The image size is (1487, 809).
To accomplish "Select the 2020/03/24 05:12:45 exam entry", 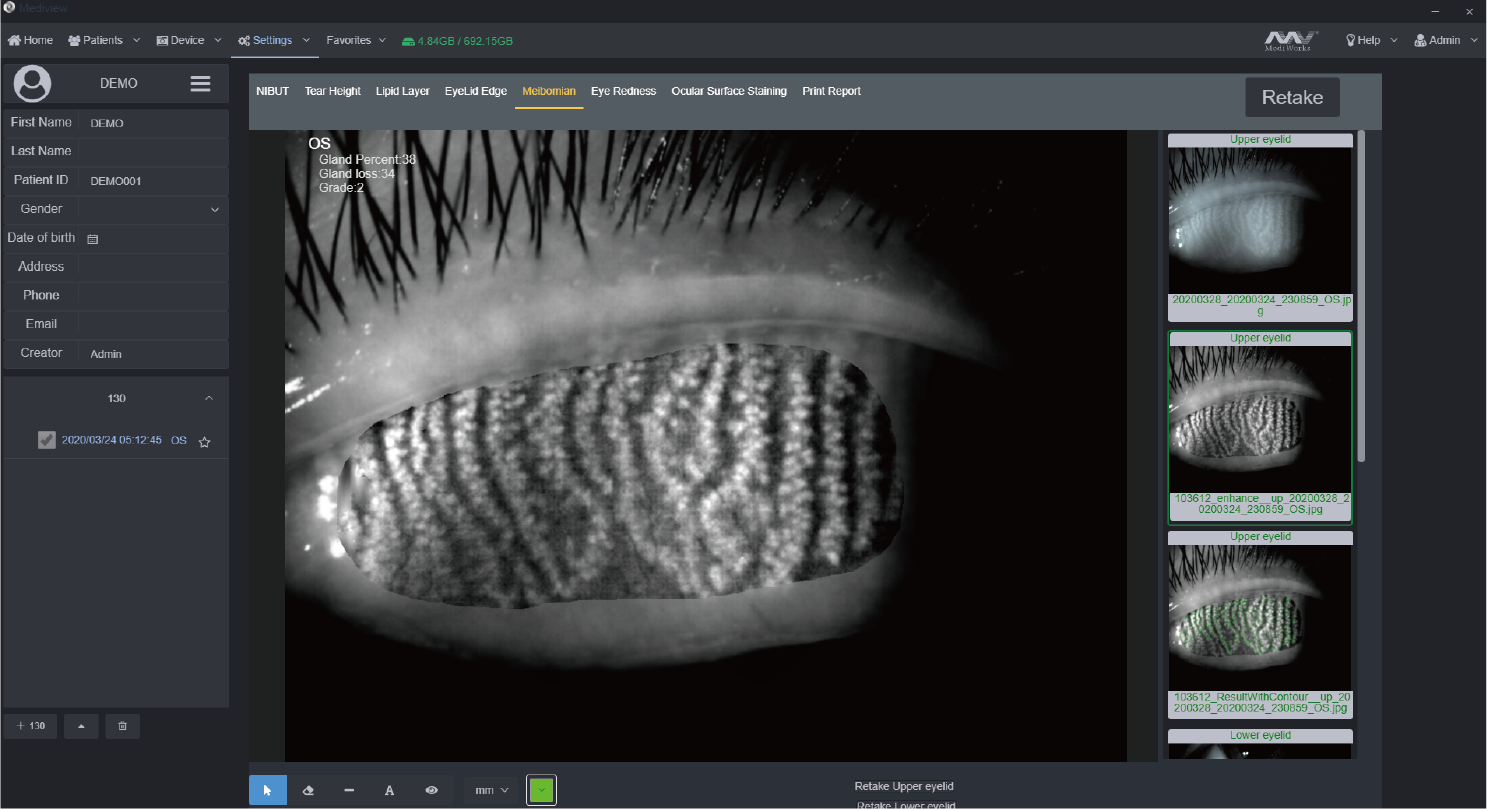I will 111,440.
